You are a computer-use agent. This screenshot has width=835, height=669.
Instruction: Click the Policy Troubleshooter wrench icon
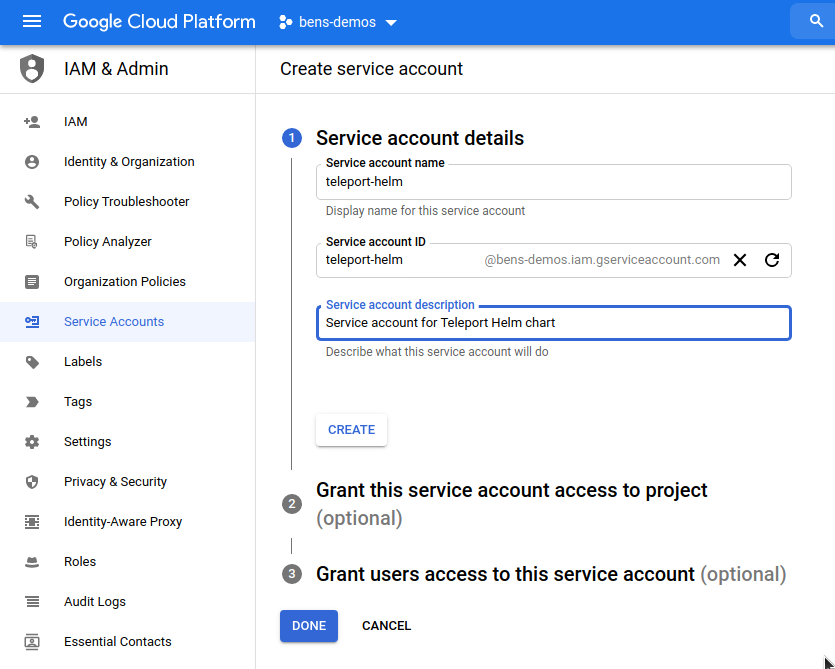click(x=31, y=201)
